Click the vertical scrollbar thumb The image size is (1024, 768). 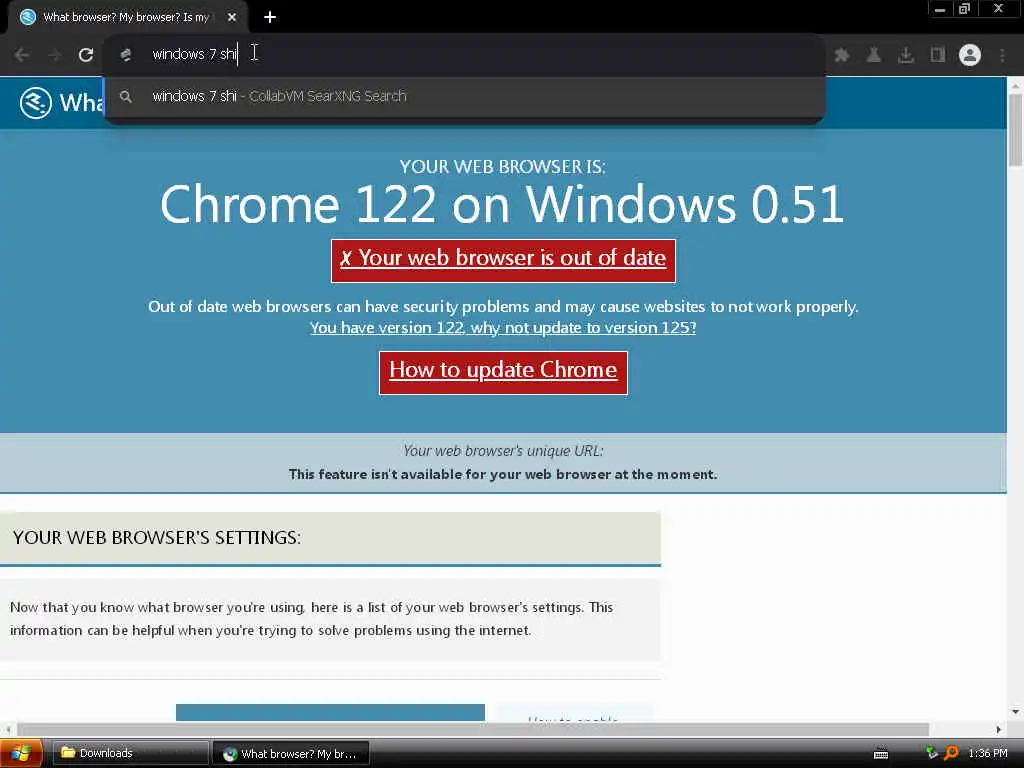coord(1015,129)
